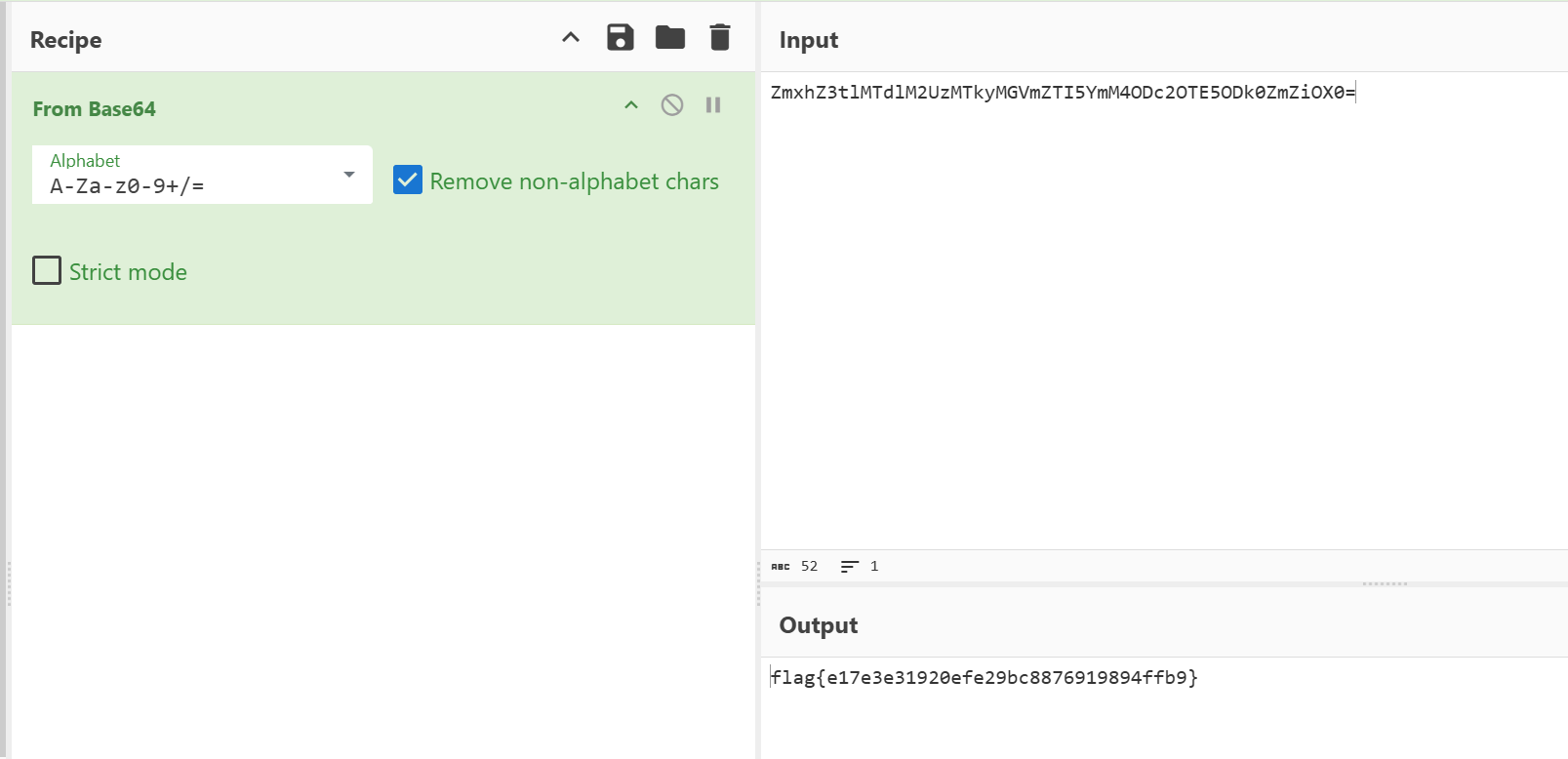Disable the From Base64 operation
This screenshot has height=759, width=1568.
point(672,105)
